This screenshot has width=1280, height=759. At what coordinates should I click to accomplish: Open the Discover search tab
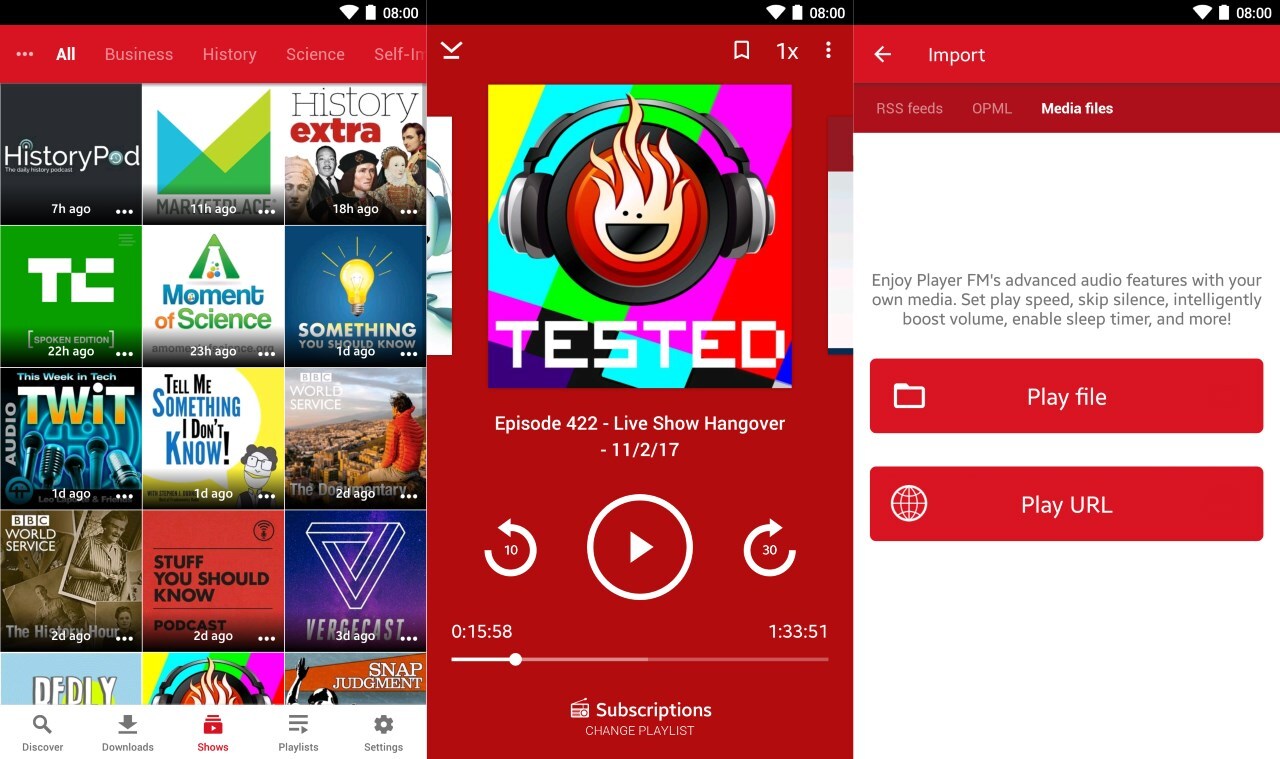(x=42, y=732)
